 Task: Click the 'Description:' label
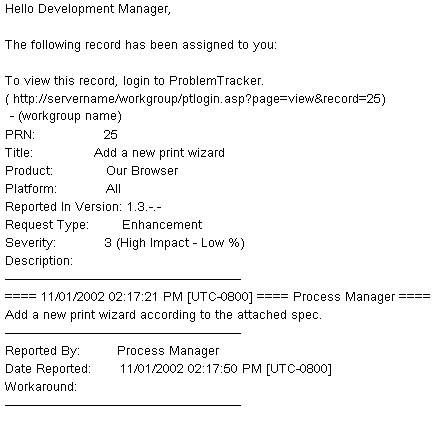(x=39, y=261)
